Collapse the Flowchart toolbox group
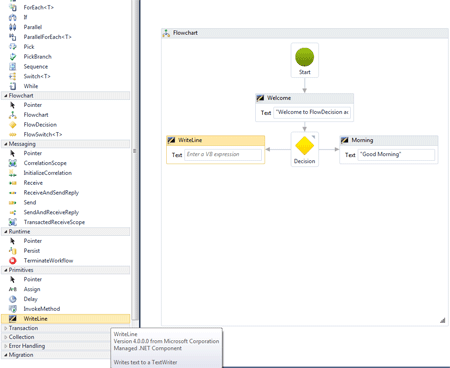450x368 pixels. (x=6, y=96)
